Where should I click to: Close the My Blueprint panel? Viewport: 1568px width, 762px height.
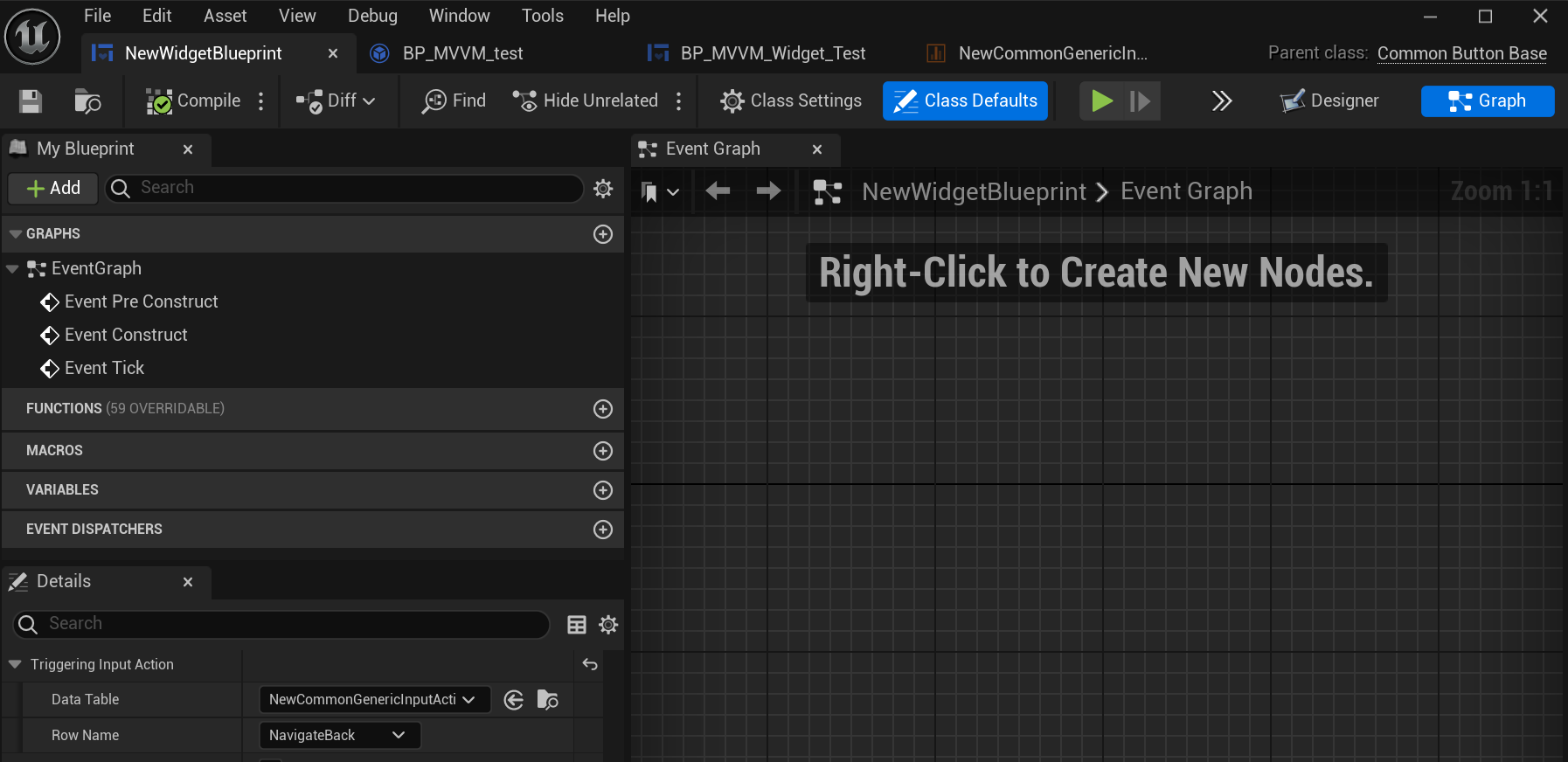pos(188,149)
